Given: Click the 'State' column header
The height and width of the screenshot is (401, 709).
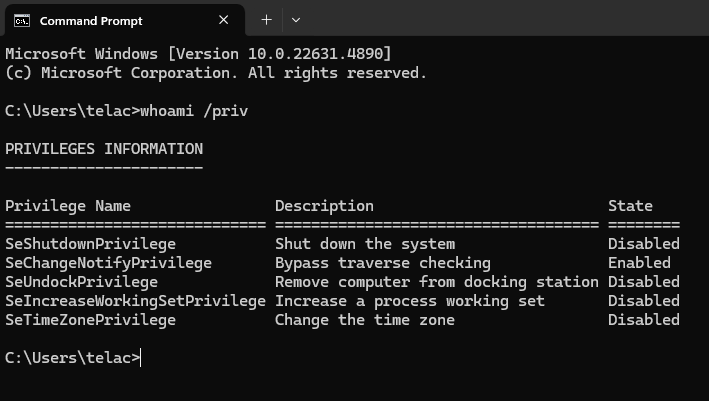Looking at the screenshot, I should pyautogui.click(x=630, y=206).
